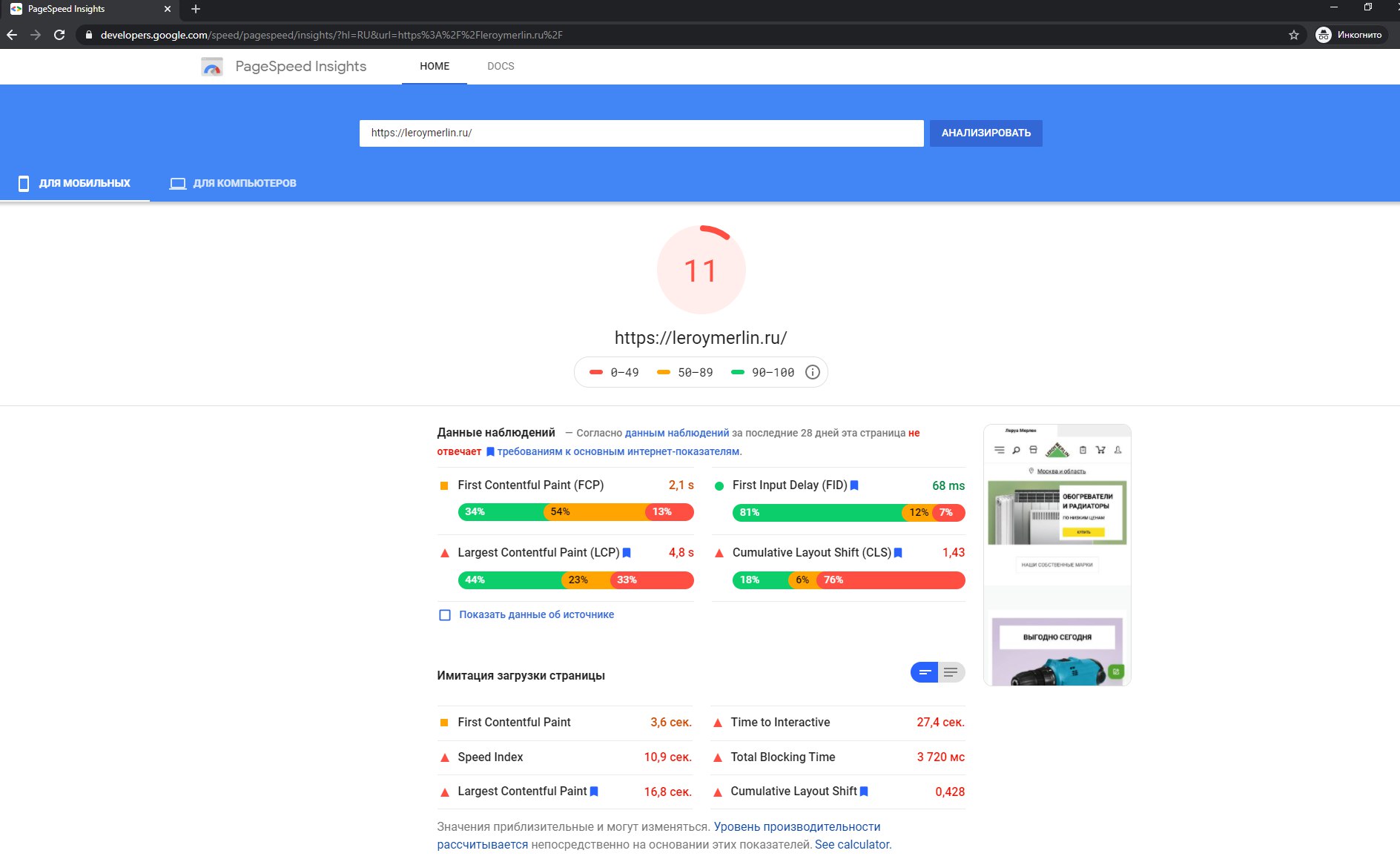
Task: Click the padlock site security icon
Action: (88, 35)
